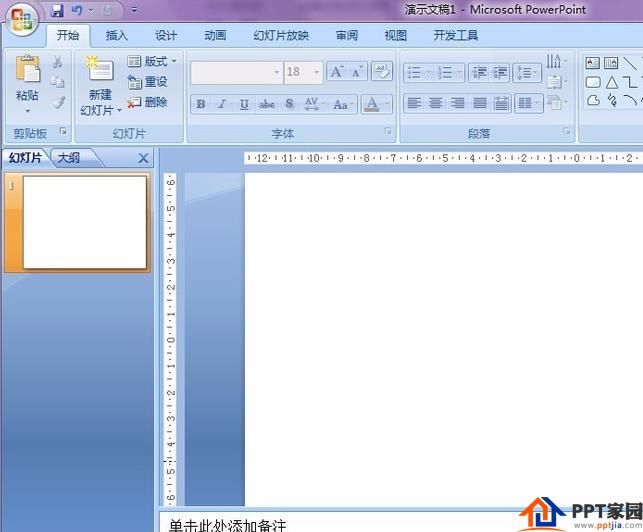643x532 pixels.
Task: Toggle Italic formatting
Action: coord(222,104)
